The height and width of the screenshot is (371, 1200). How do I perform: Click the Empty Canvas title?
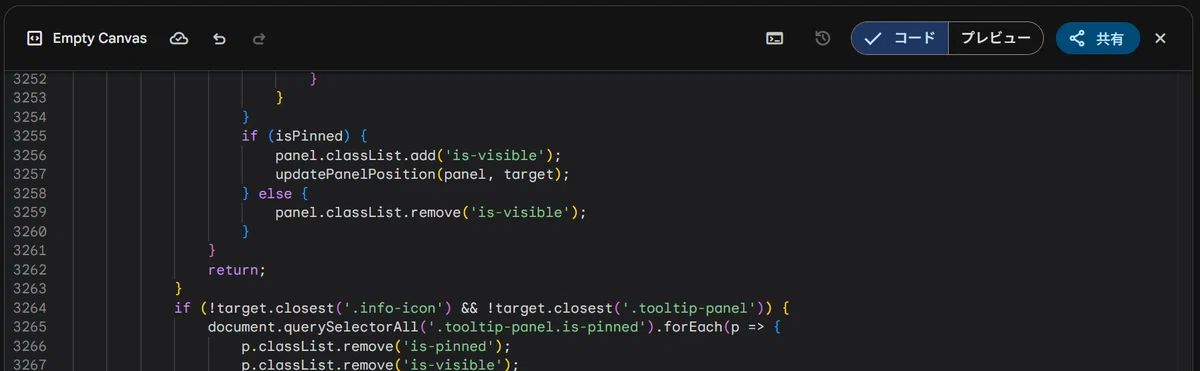[x=100, y=38]
